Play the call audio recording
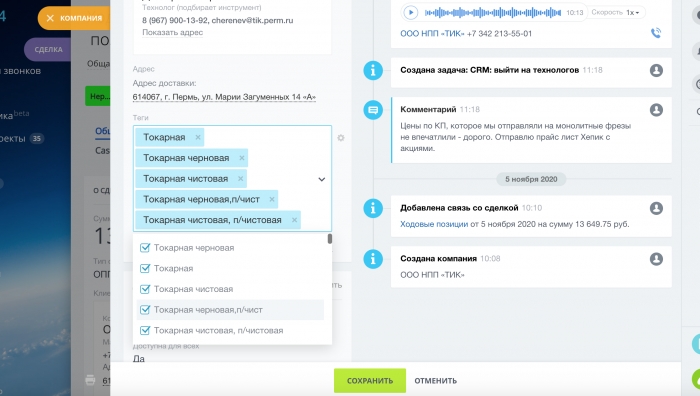 pyautogui.click(x=410, y=13)
